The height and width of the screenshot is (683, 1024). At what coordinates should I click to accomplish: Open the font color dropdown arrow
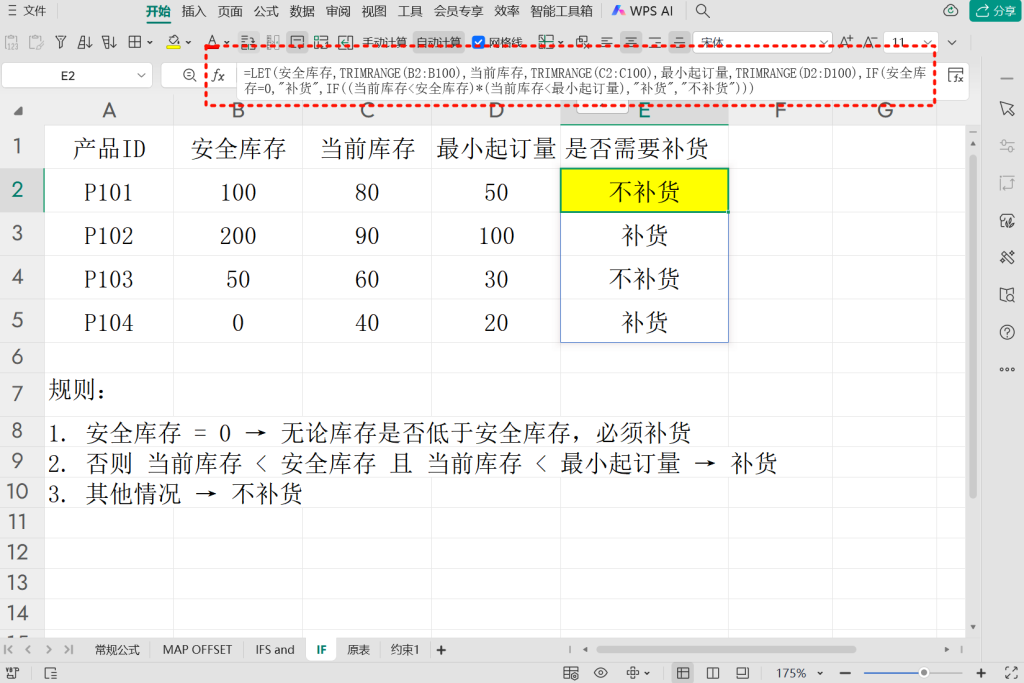[226, 42]
